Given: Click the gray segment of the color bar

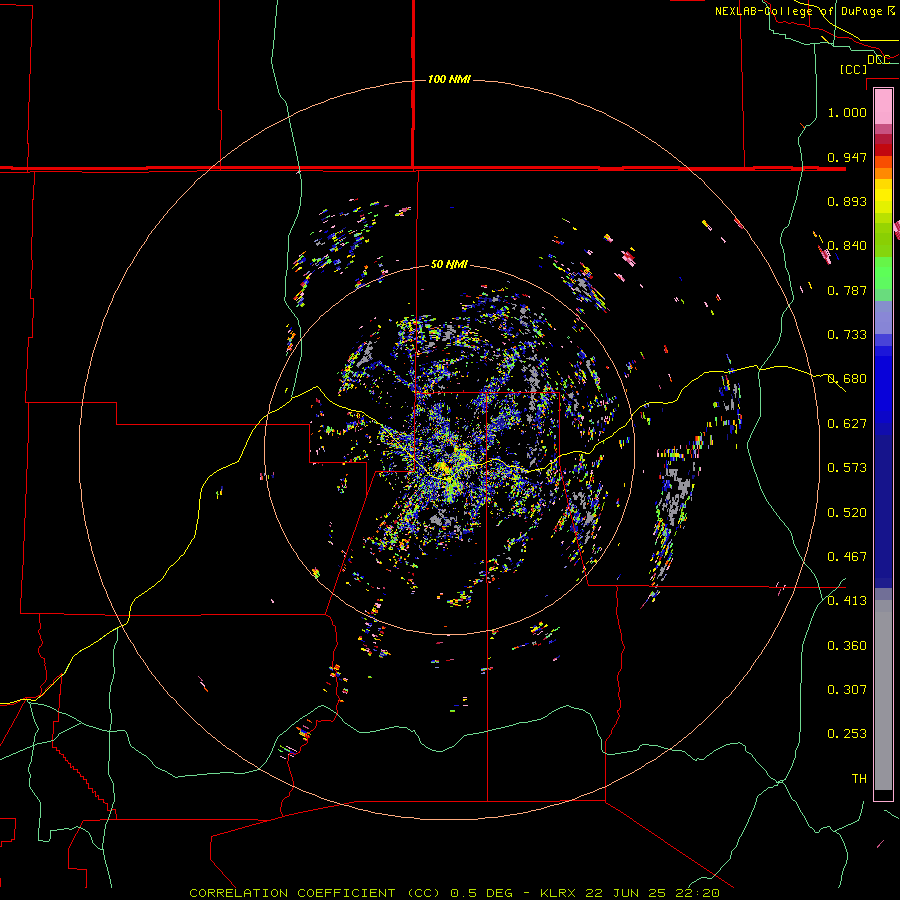Looking at the screenshot, I should point(883,695).
